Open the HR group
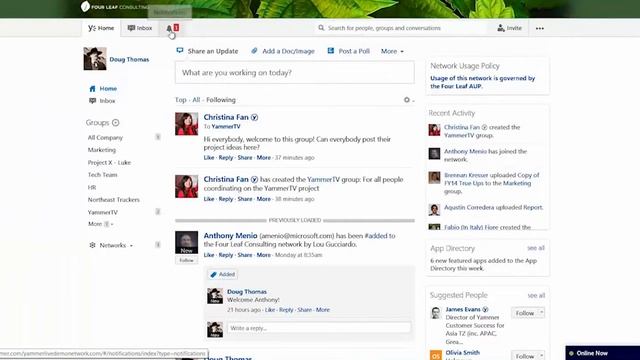This screenshot has height=360, width=640. [x=92, y=187]
